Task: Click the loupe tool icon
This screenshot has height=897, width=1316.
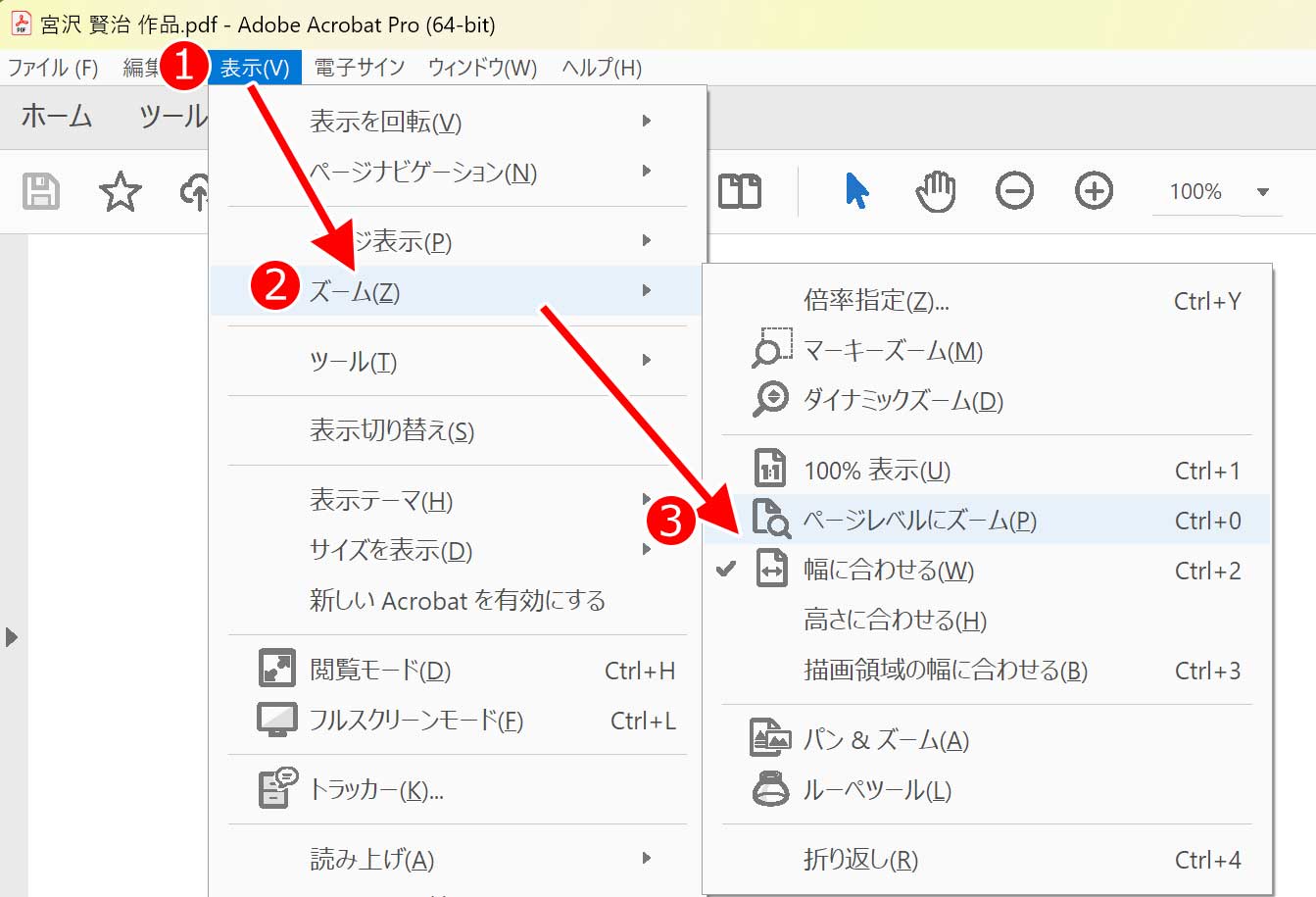Action: (770, 788)
